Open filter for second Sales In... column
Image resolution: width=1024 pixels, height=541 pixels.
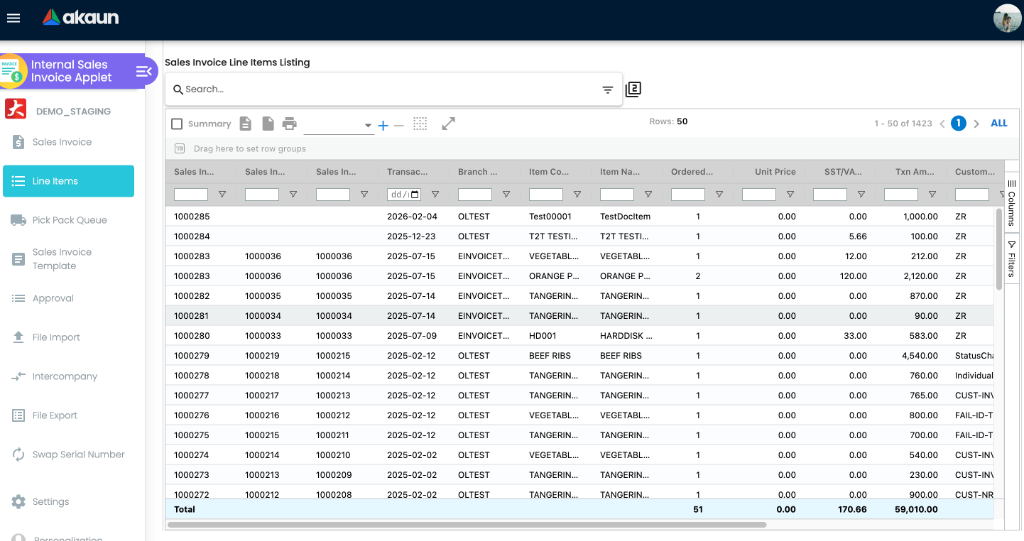(293, 195)
